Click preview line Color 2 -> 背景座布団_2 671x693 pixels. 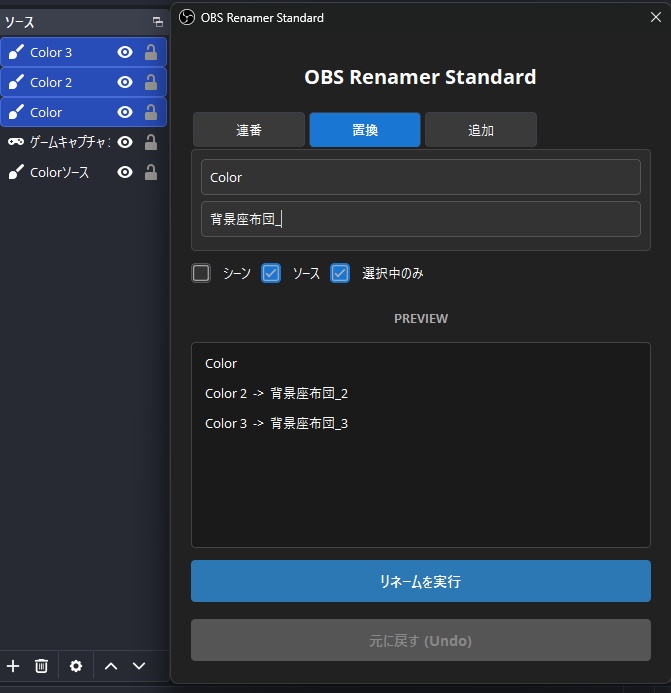[x=277, y=393]
